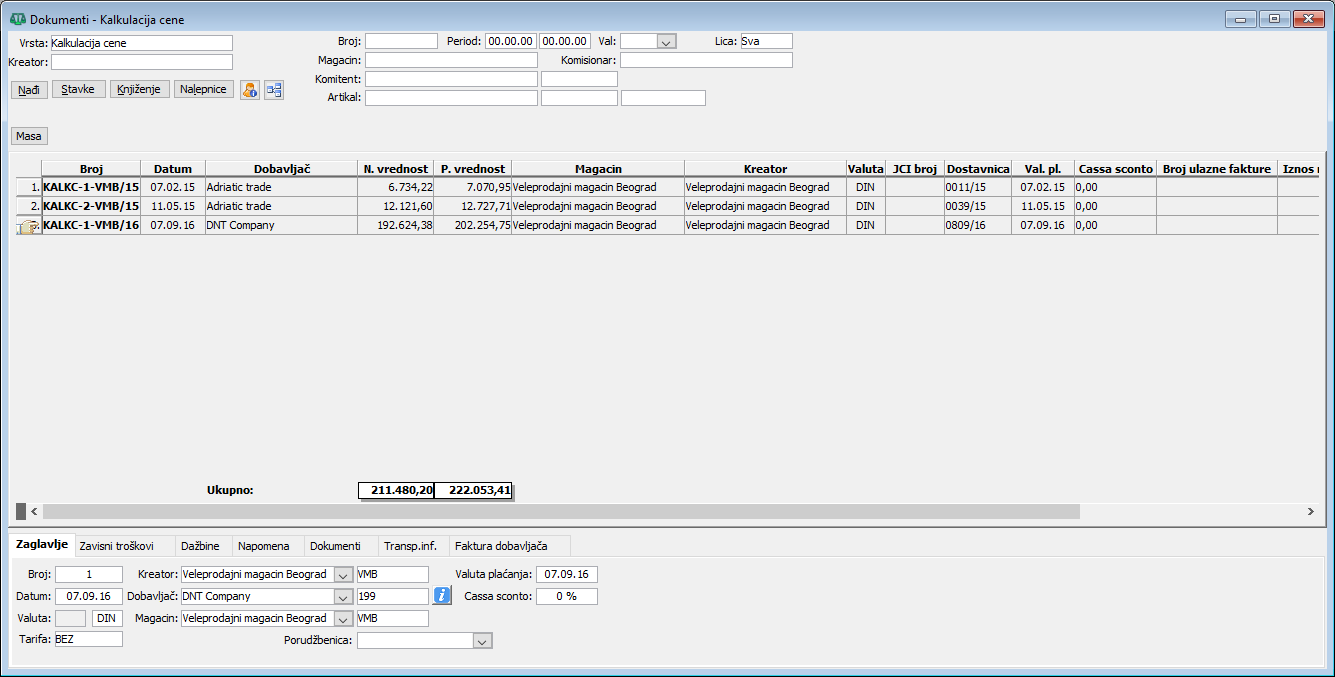
Task: Click the Val. pl. cell 11.05.15
Action: pyautogui.click(x=1043, y=206)
